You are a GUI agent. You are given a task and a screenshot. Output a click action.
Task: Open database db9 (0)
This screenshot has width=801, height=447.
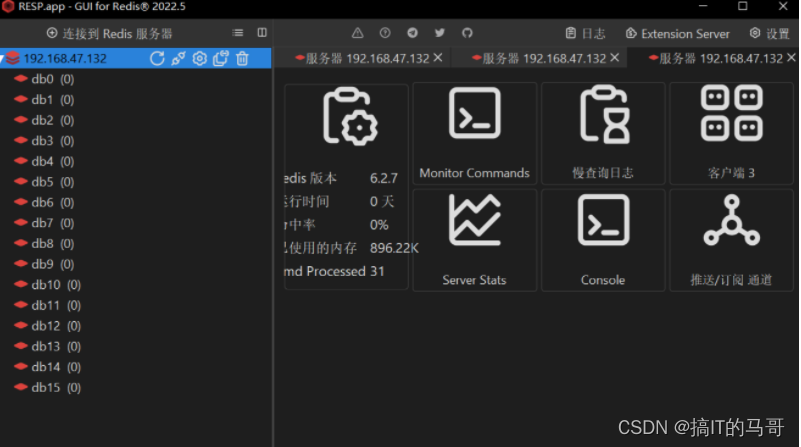point(44,264)
